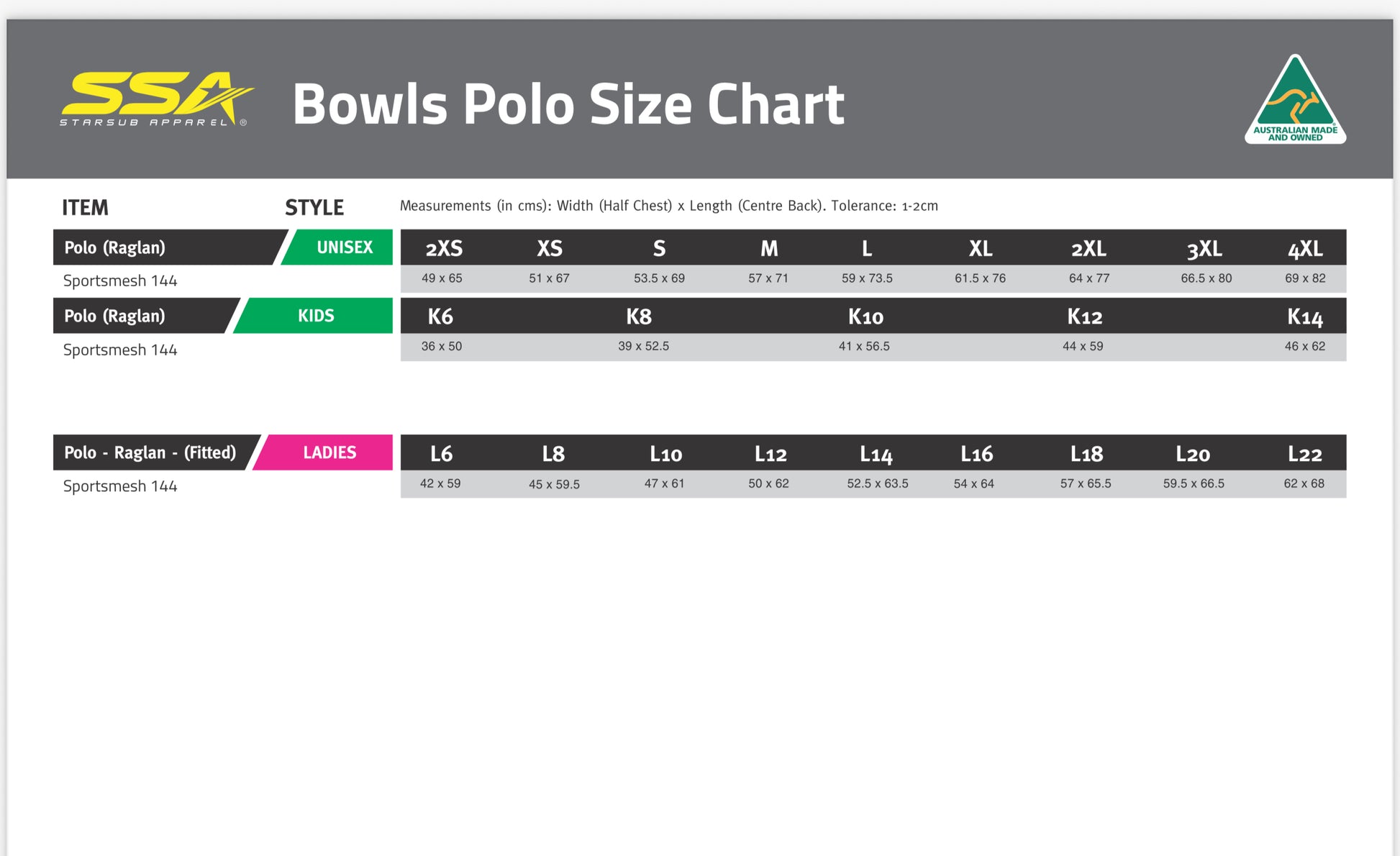This screenshot has width=1400, height=856.
Task: Click the measurements tolerance note text
Action: point(669,206)
